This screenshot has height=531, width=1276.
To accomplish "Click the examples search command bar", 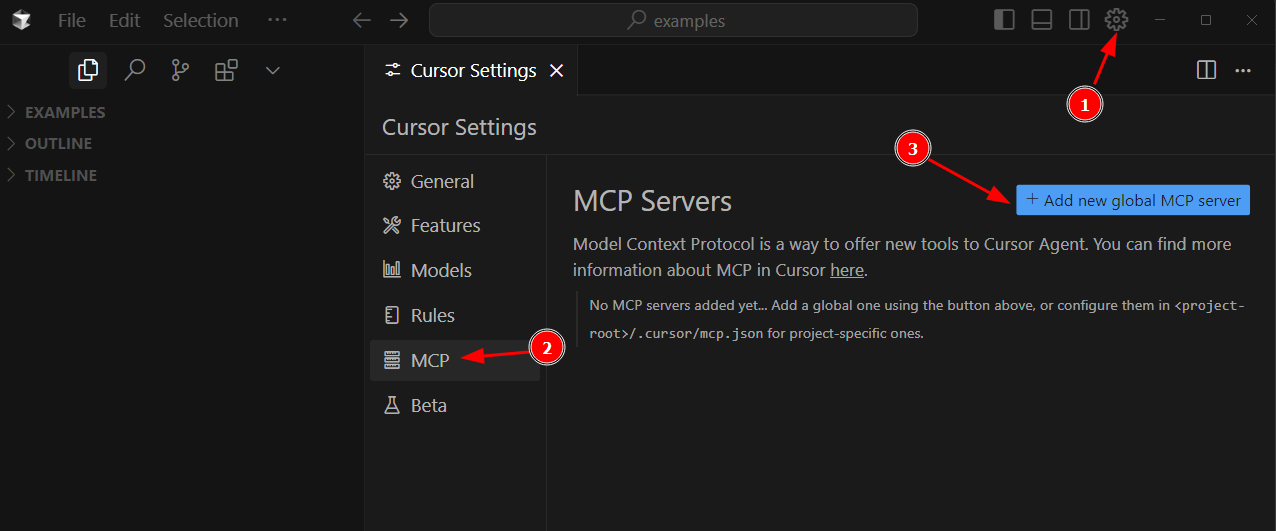I will pyautogui.click(x=673, y=20).
